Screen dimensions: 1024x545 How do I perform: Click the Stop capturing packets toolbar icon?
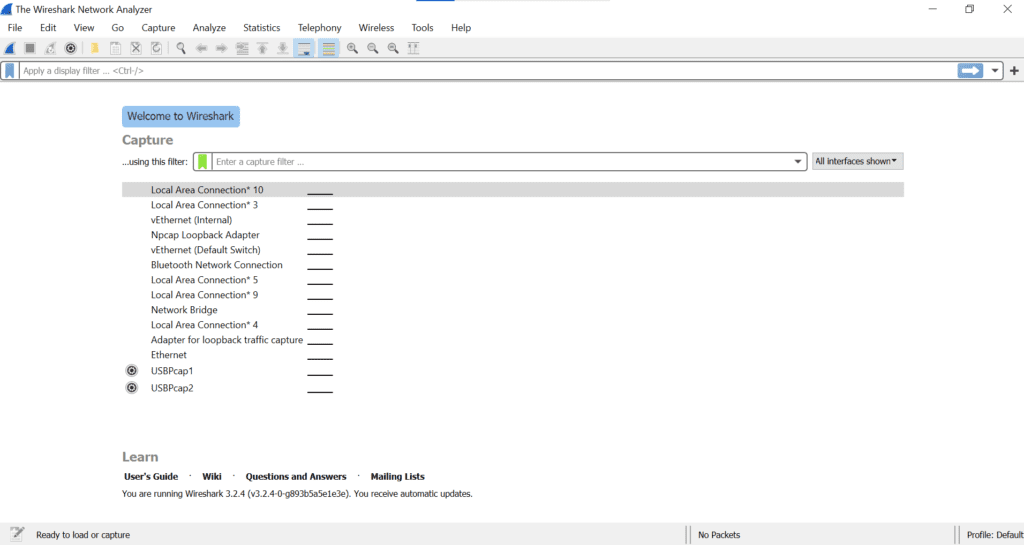coord(30,48)
